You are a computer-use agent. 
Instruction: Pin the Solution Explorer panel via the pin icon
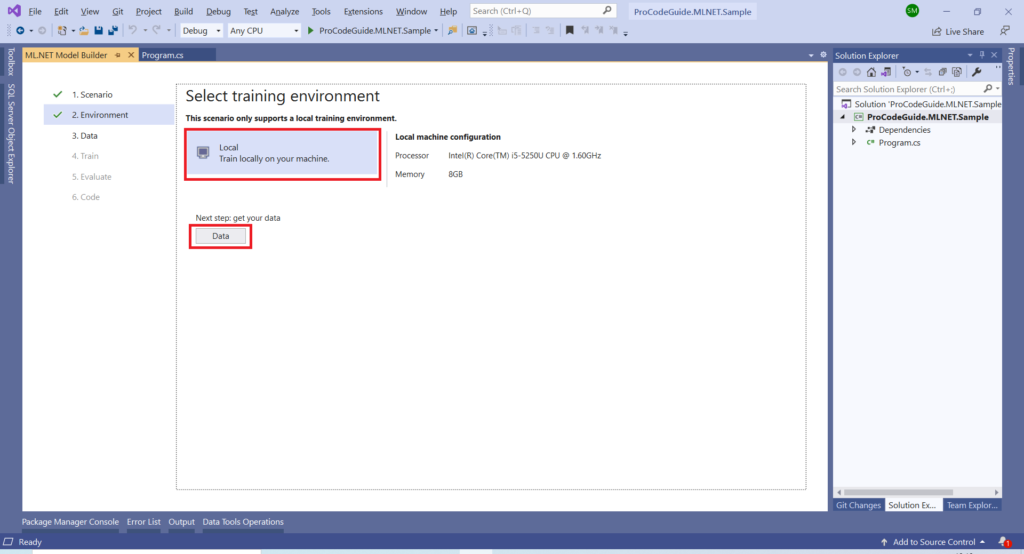tap(982, 56)
